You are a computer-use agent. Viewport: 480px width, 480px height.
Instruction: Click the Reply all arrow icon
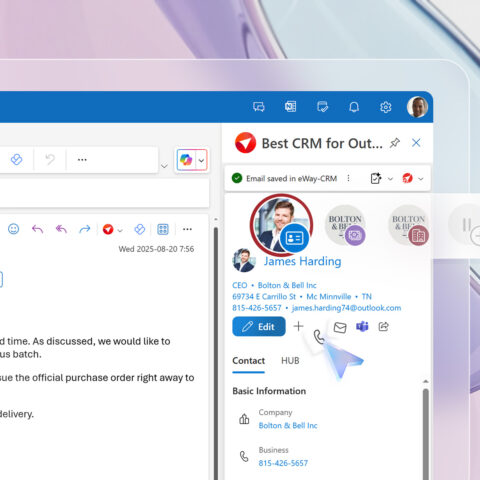click(61, 229)
